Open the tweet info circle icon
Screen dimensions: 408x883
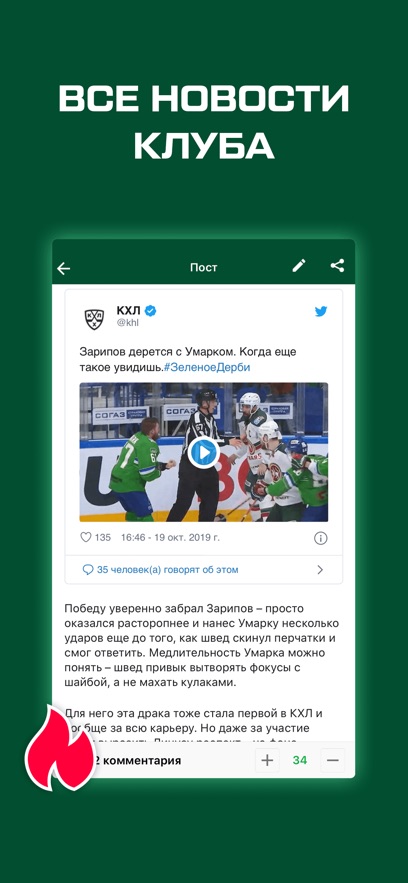point(320,538)
